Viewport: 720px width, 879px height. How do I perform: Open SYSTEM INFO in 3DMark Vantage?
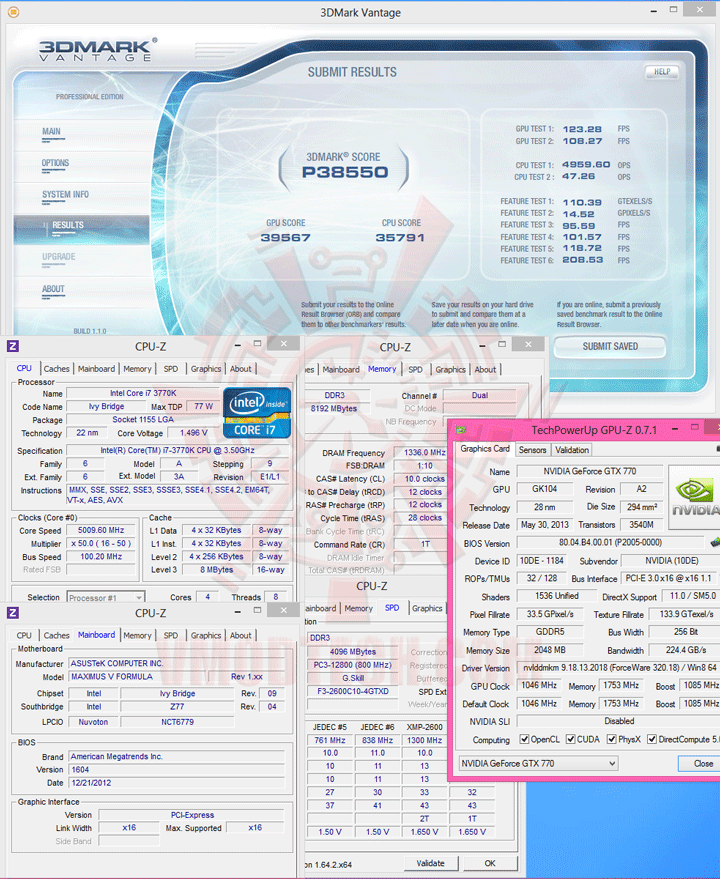[65, 195]
